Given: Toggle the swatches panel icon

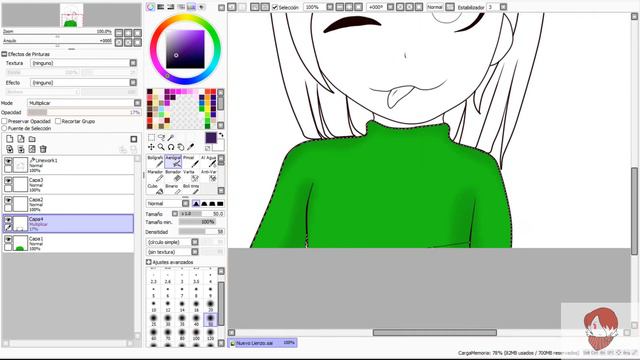Looking at the screenshot, I should [x=191, y=7].
